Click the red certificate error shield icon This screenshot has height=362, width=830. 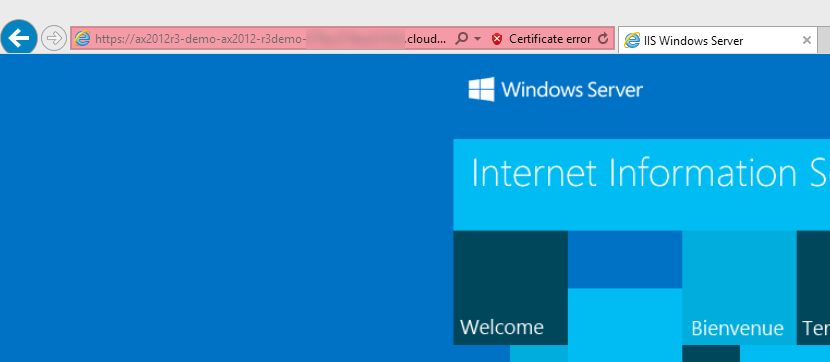tap(497, 39)
